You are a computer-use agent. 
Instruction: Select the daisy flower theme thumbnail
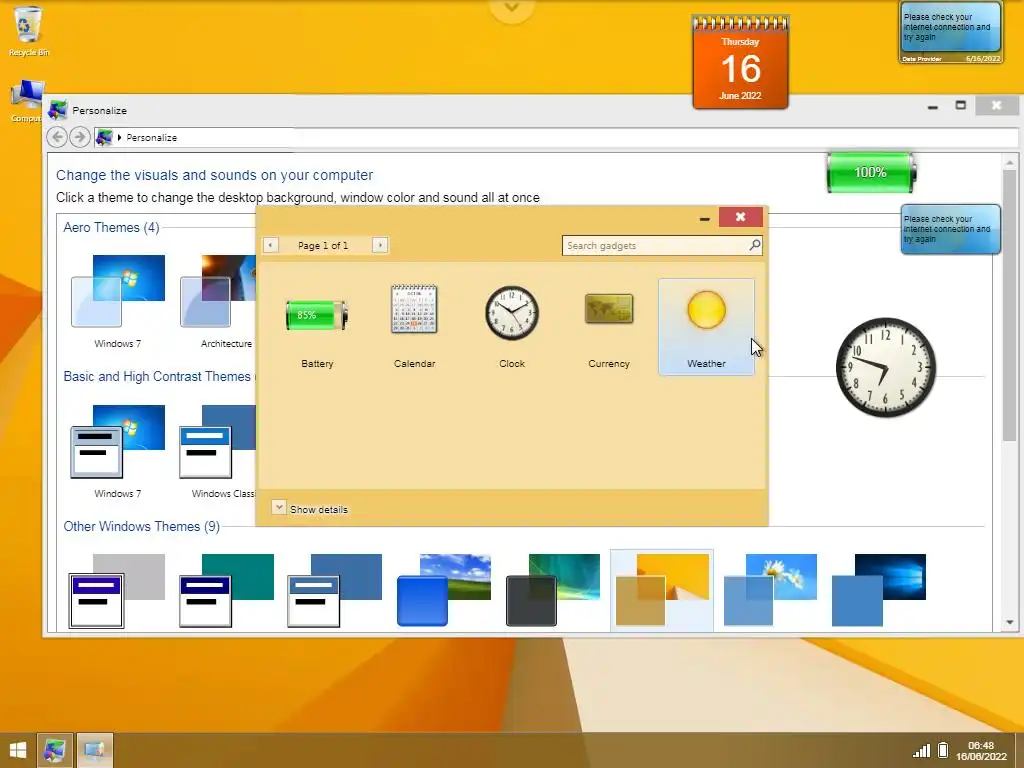click(770, 590)
